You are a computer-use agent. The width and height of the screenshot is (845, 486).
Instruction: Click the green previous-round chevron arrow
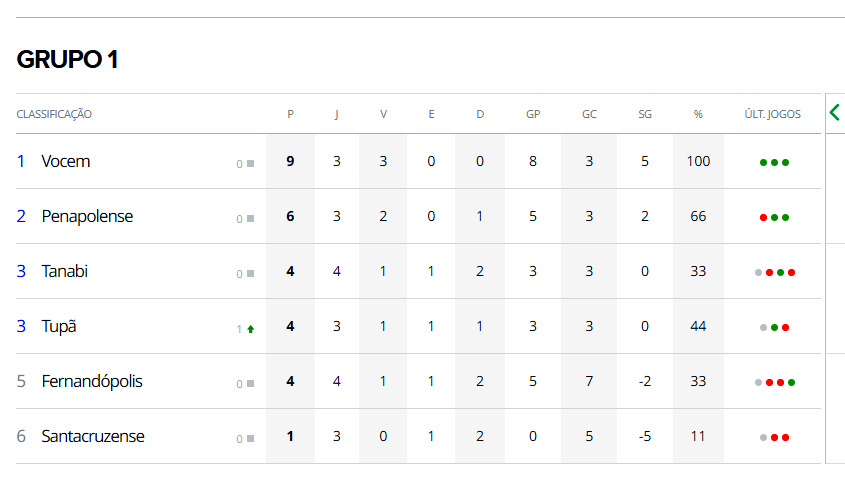click(834, 113)
